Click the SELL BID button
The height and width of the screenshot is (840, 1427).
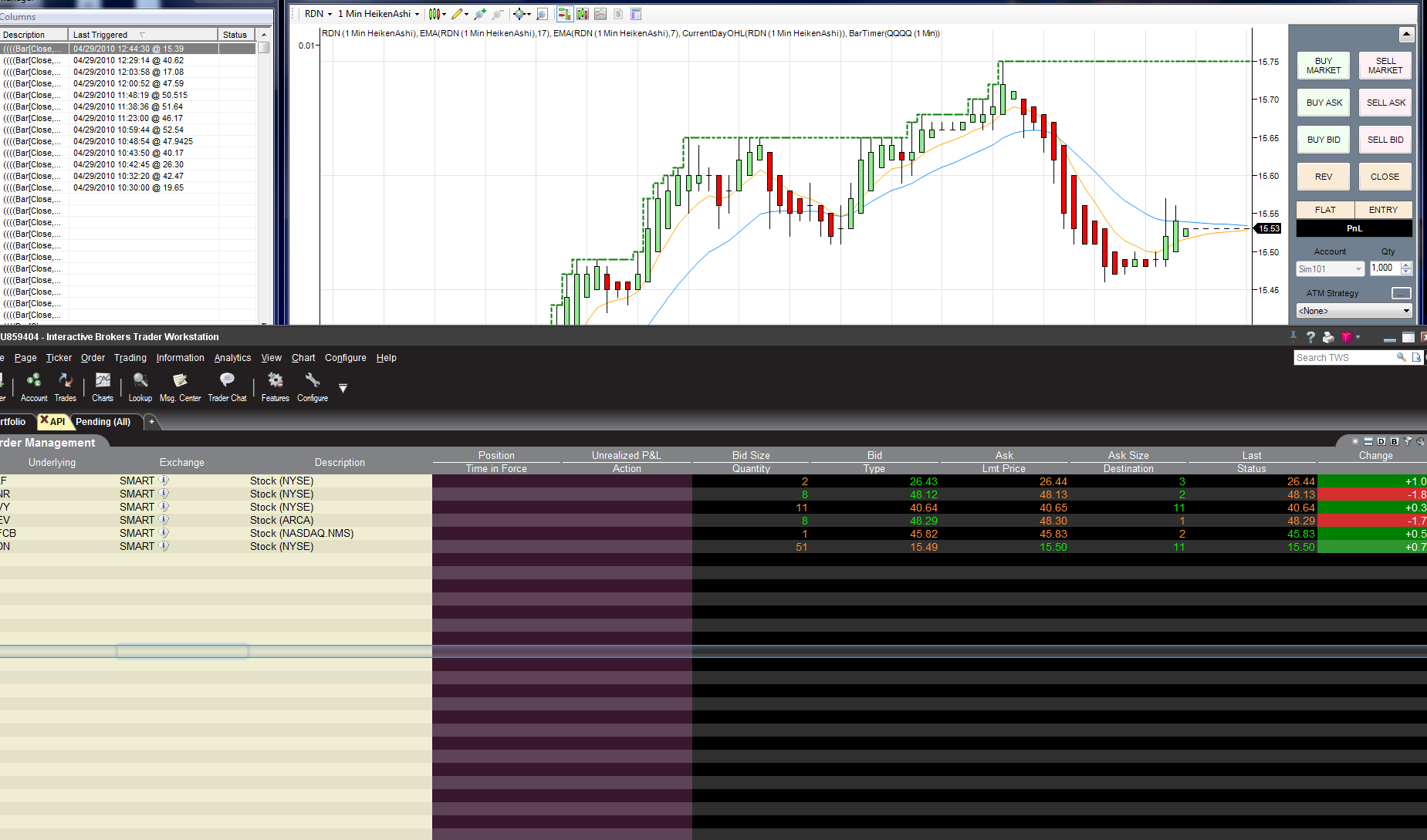point(1385,140)
